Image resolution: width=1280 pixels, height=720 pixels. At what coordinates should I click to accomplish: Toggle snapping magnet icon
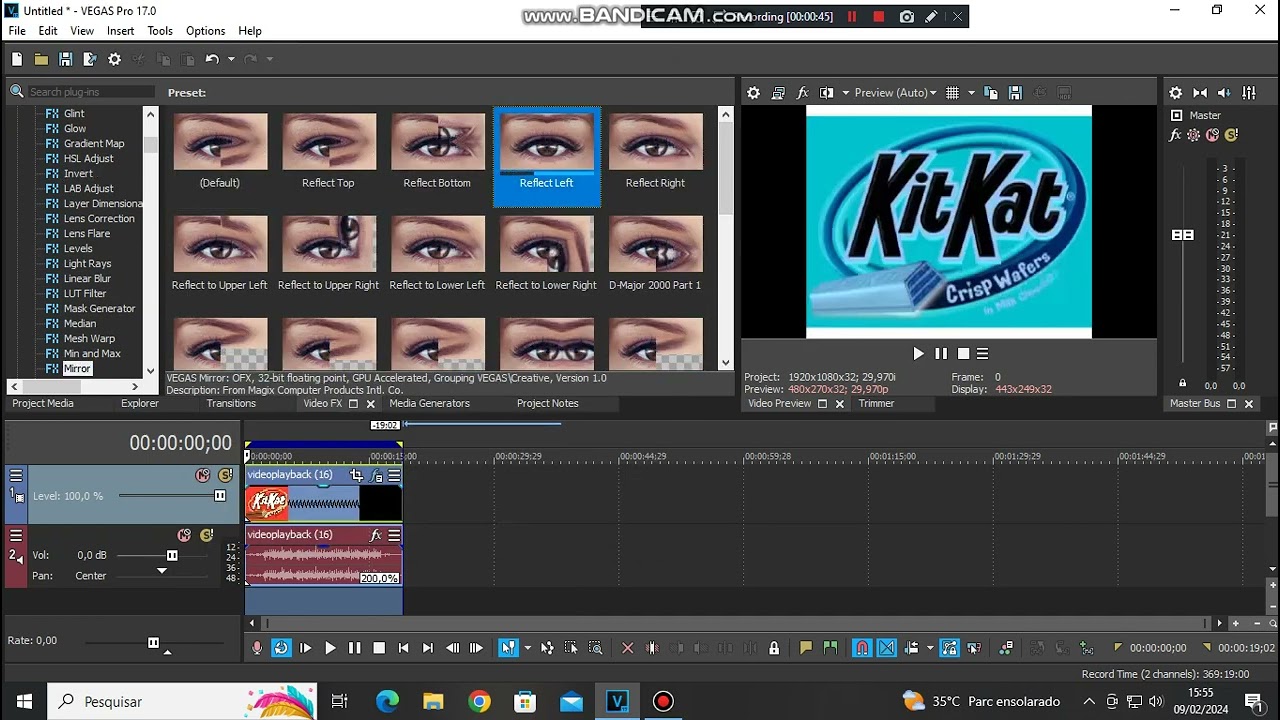pos(862,648)
